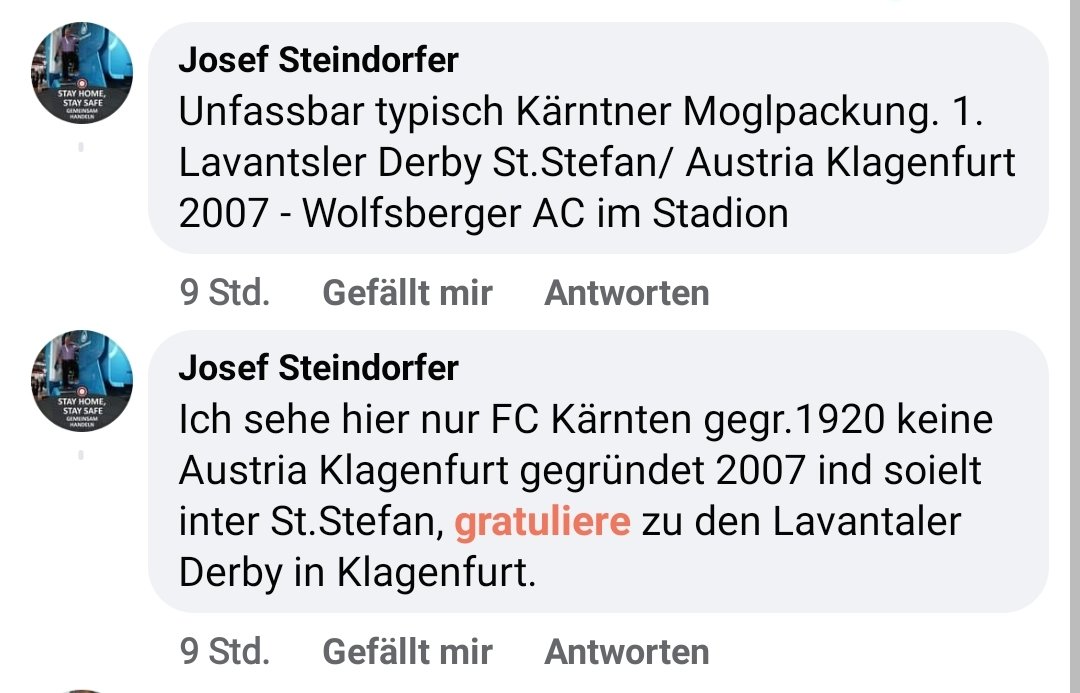The height and width of the screenshot is (693, 1080).
Task: Reply to the Lavantaler Derby in Klagenfurt comment
Action: [x=627, y=652]
